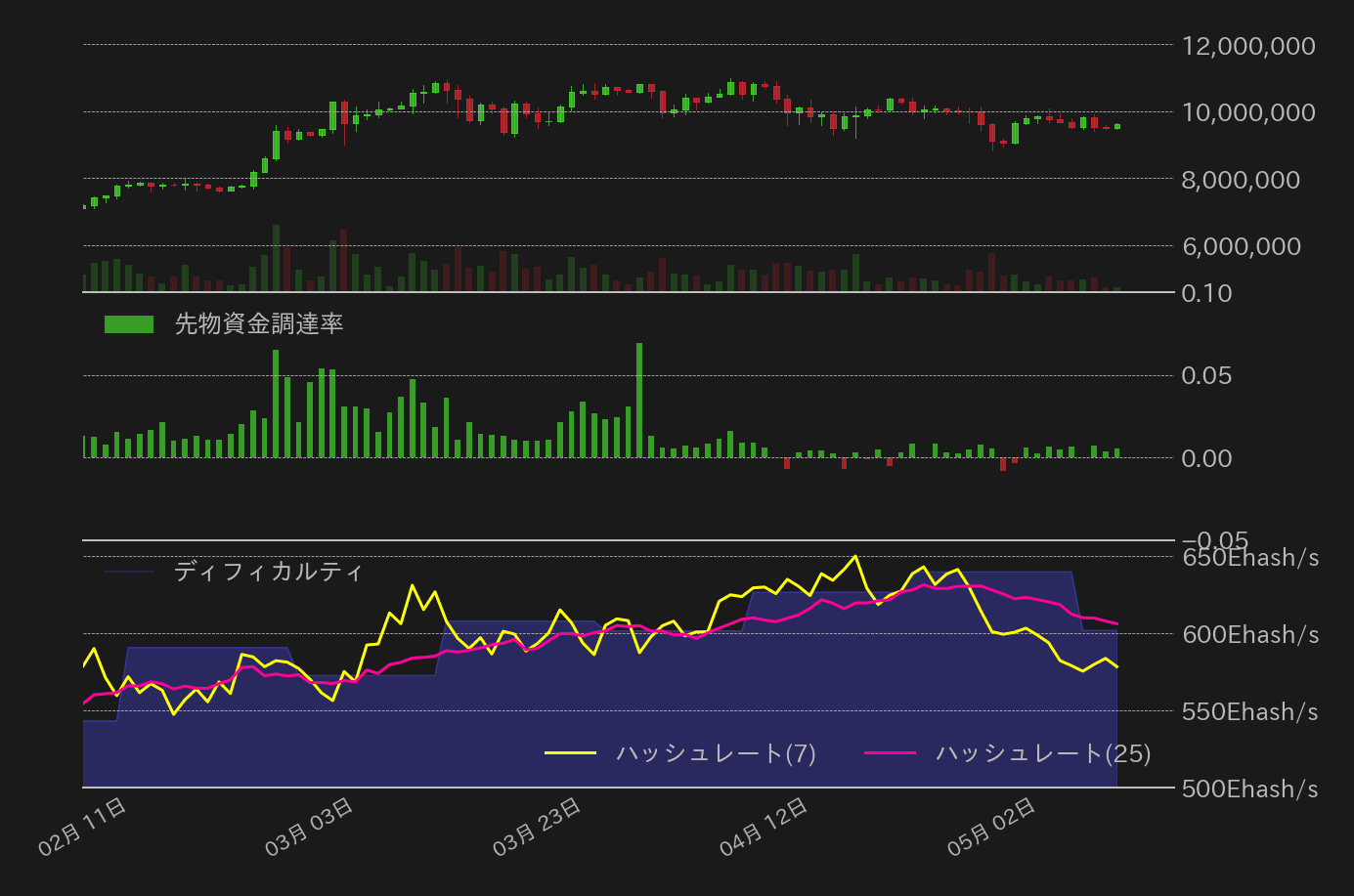Image resolution: width=1354 pixels, height=896 pixels.
Task: Select the 10,000,000 price axis label
Action: pos(1248,112)
